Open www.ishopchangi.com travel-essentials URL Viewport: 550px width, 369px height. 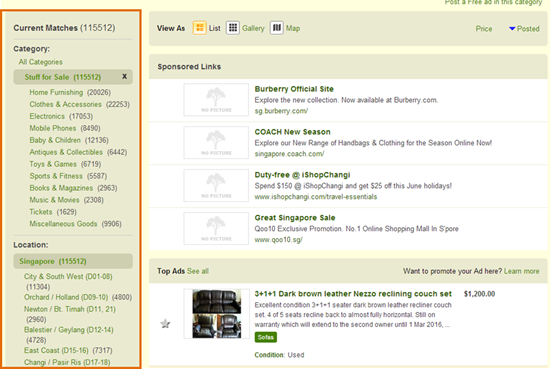click(316, 197)
